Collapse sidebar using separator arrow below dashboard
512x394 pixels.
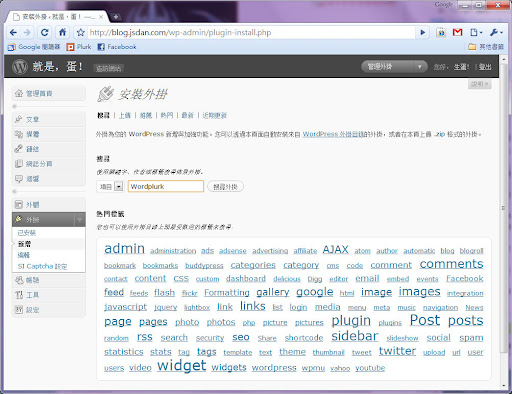[x=14, y=106]
